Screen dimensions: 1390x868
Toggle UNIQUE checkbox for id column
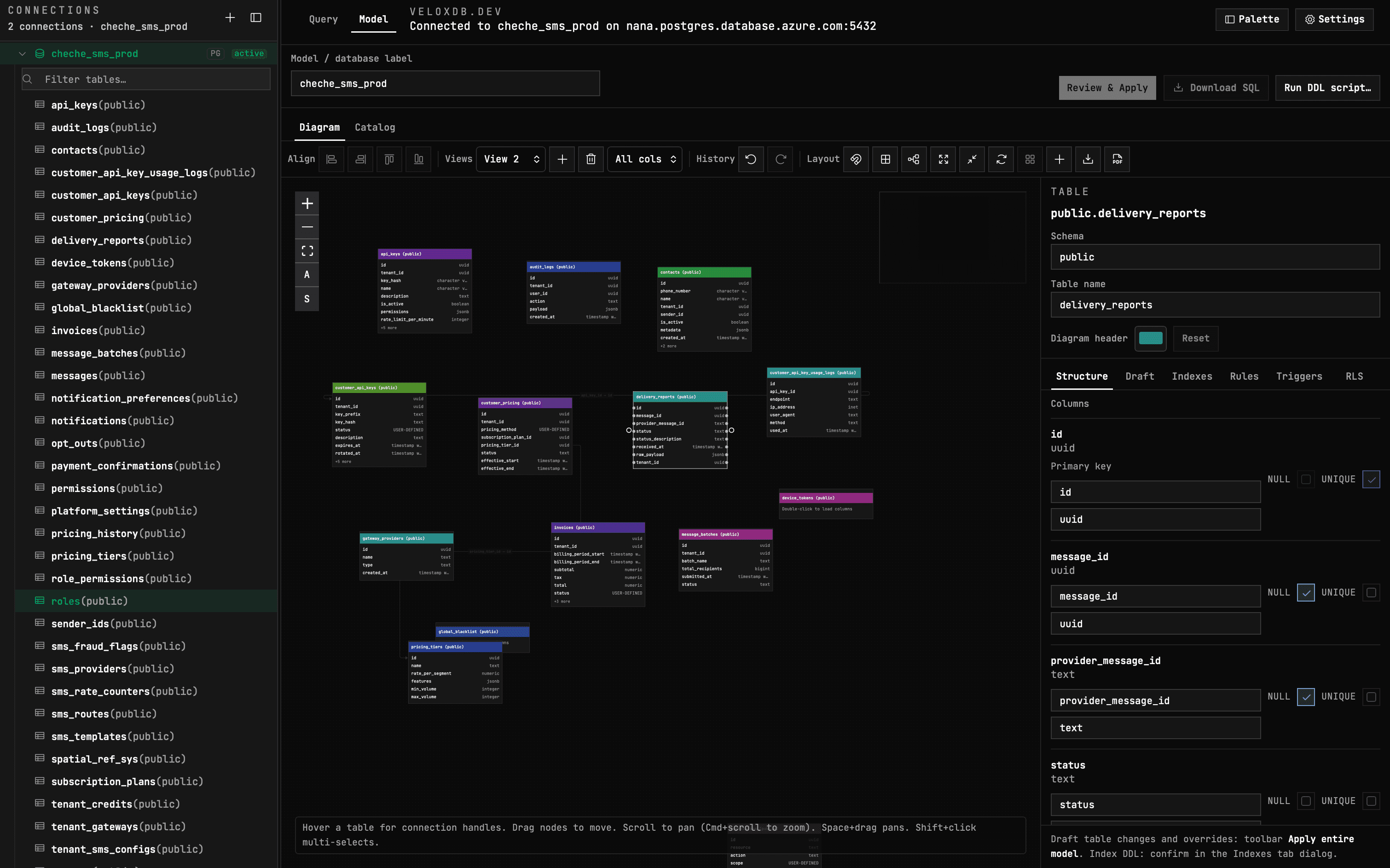point(1371,480)
